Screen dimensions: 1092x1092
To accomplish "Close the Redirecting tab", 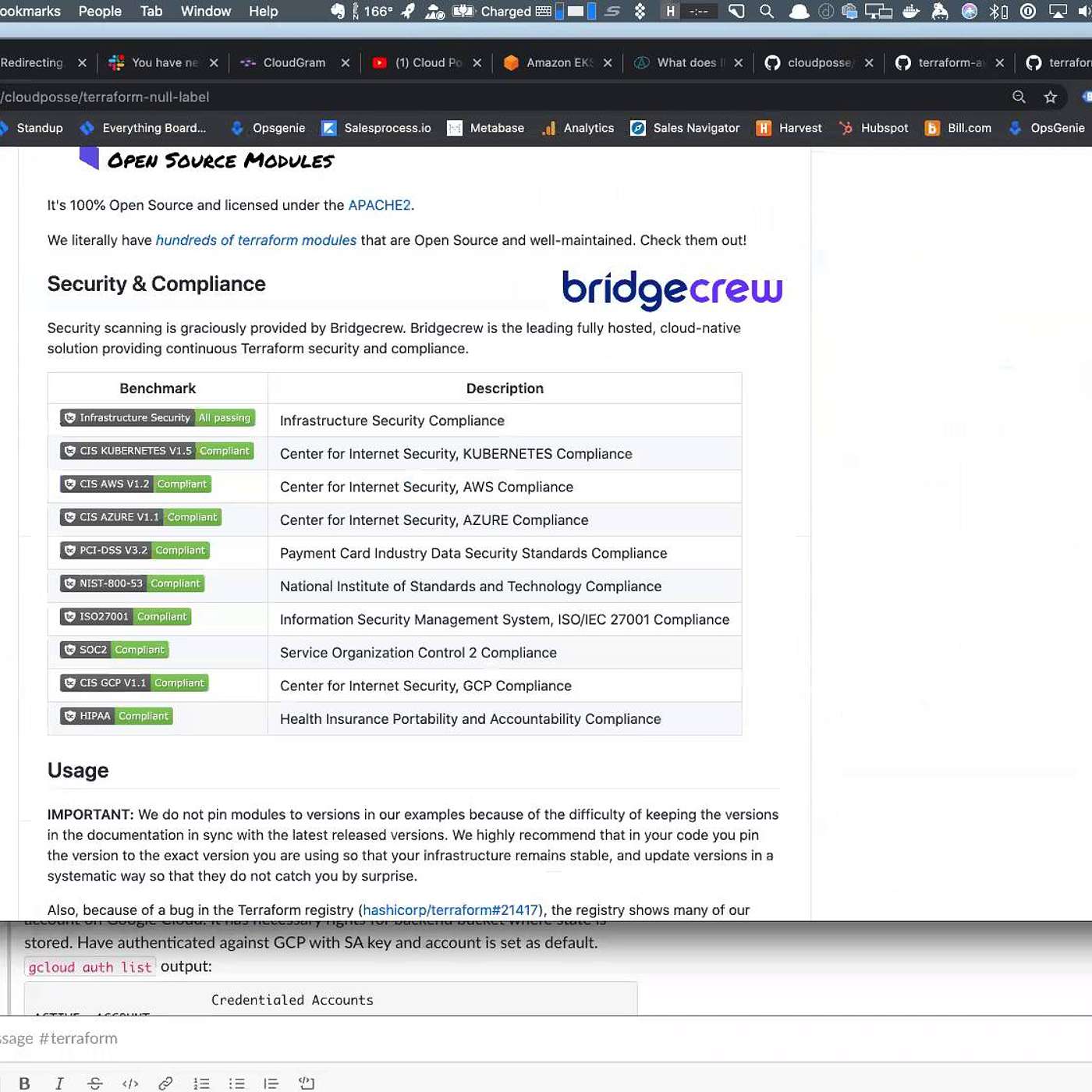I will click(82, 62).
